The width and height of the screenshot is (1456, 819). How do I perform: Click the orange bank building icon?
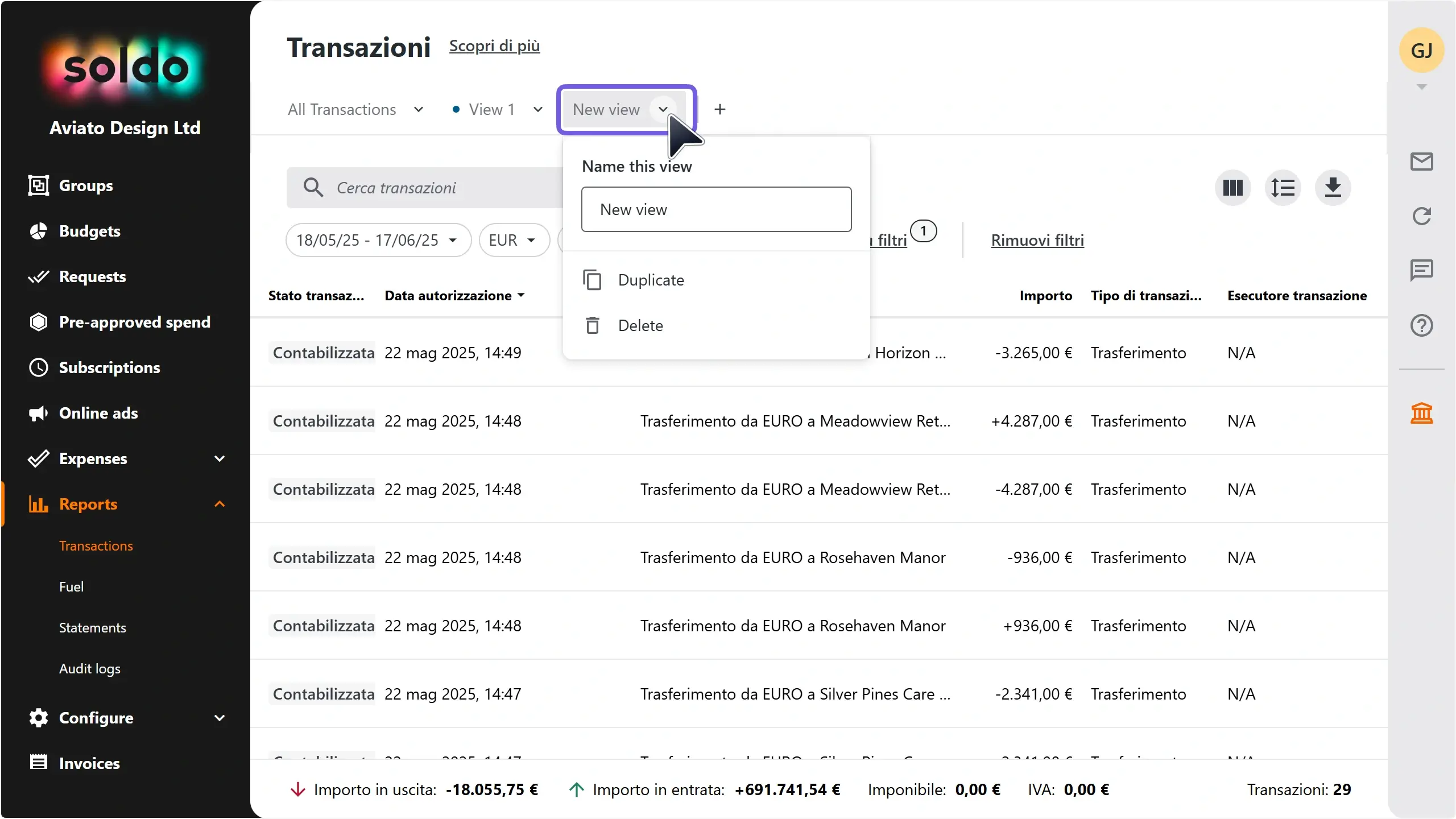(x=1421, y=413)
